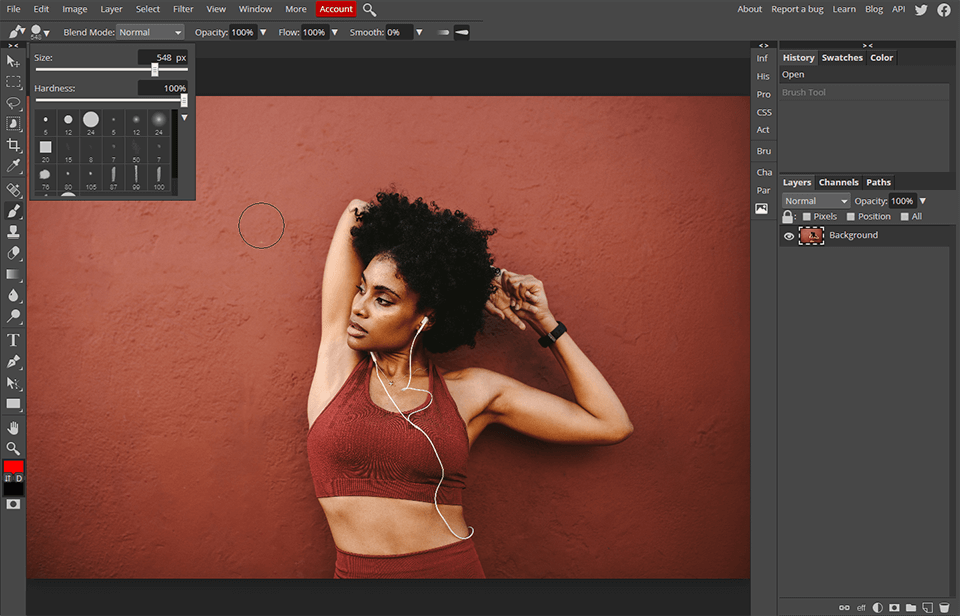The width and height of the screenshot is (960, 616).
Task: Open a new adjustment layer
Action: 877,606
